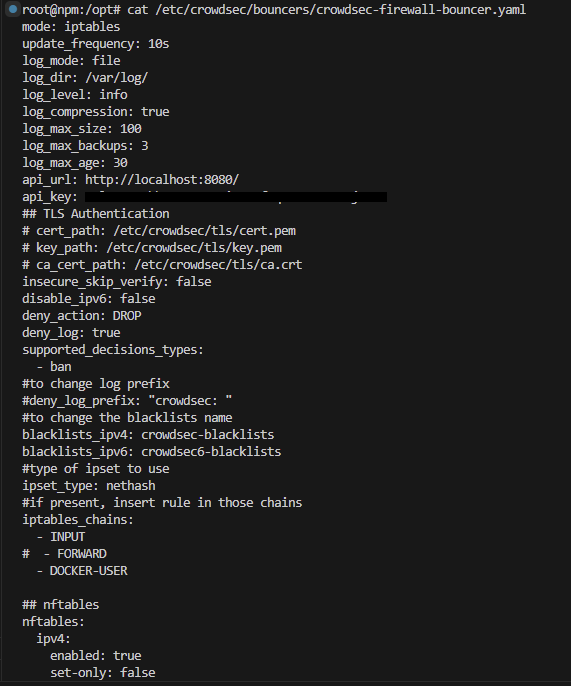Click the redacted api_key value
Viewport: 571px width, 686px height.
click(236, 197)
